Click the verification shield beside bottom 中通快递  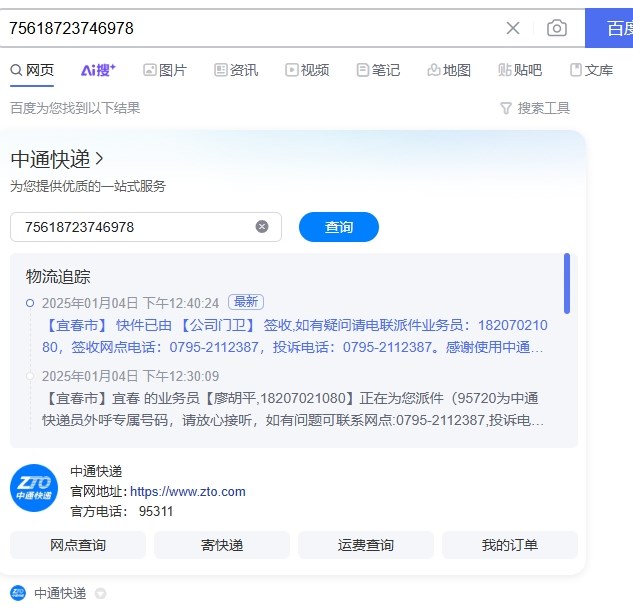(100, 593)
